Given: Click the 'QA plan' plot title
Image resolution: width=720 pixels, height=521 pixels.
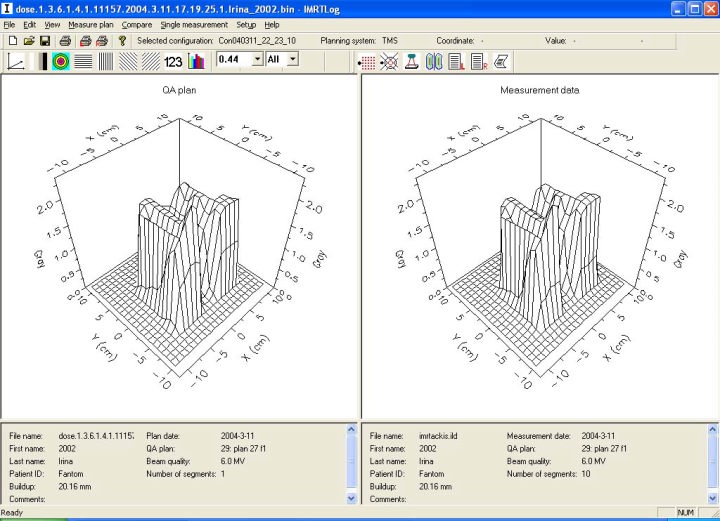Looking at the screenshot, I should click(179, 90).
